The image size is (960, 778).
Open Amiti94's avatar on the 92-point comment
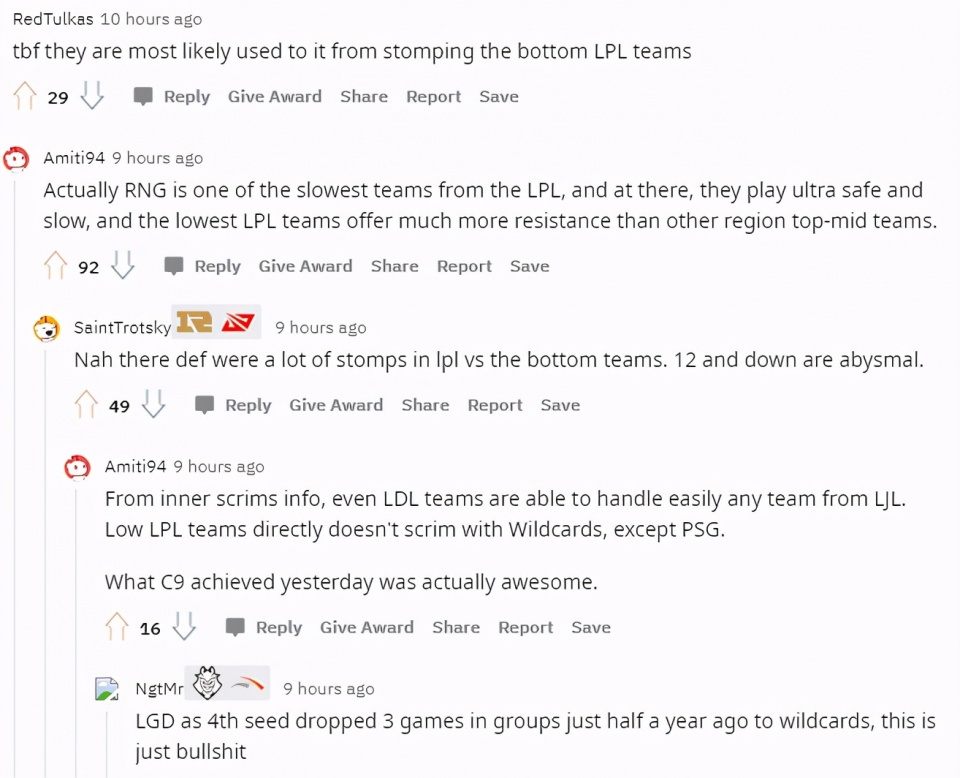(16, 159)
